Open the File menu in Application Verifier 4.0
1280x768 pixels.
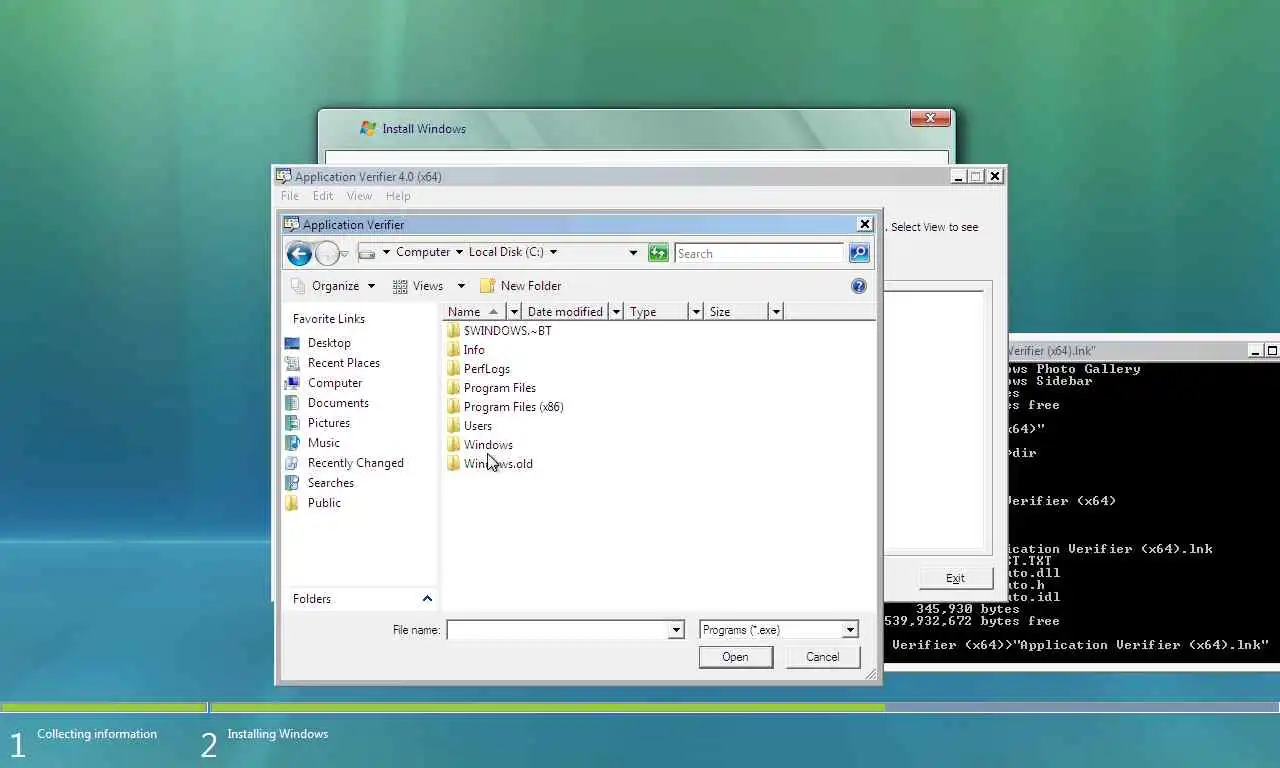tap(289, 196)
